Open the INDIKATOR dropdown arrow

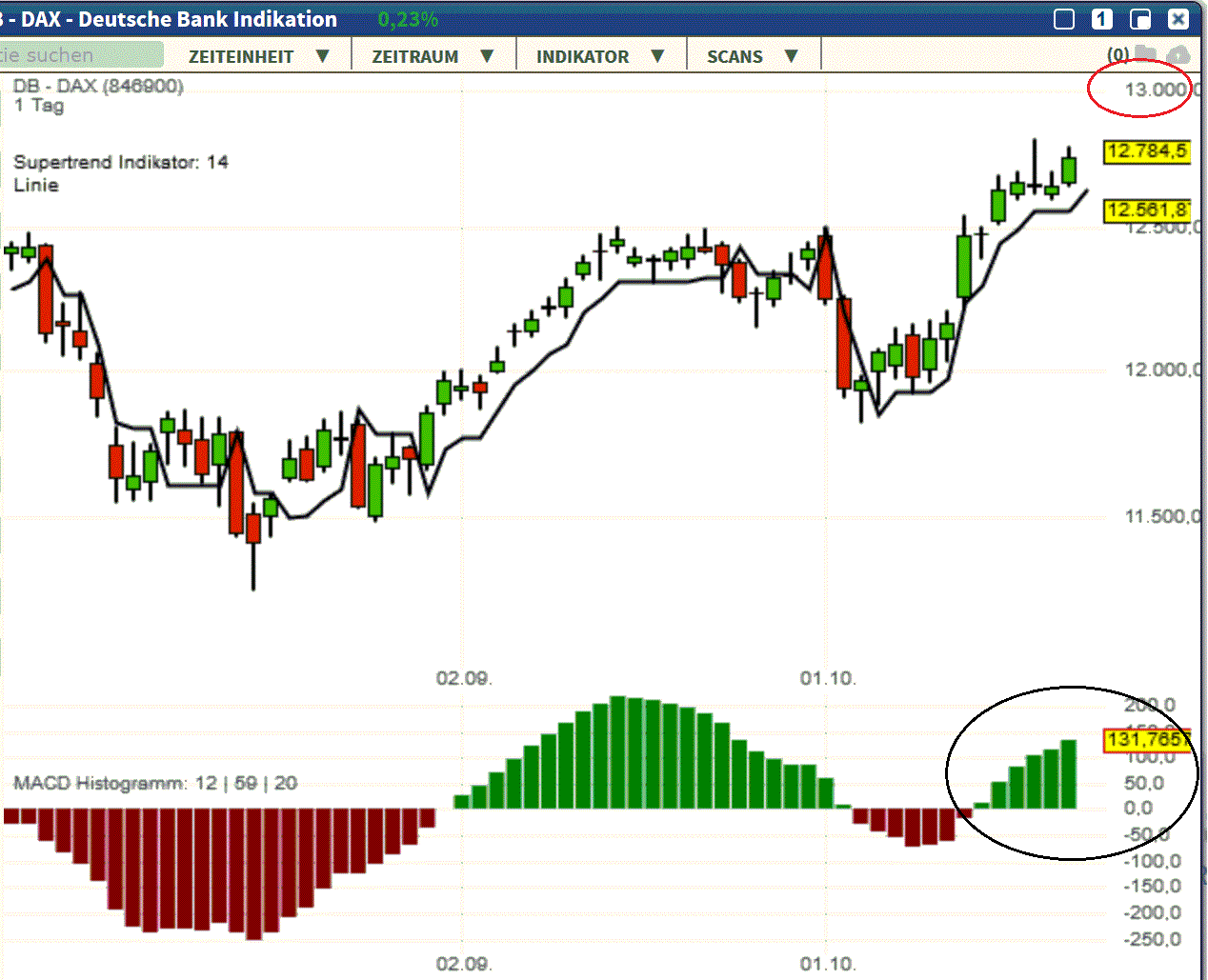[657, 56]
